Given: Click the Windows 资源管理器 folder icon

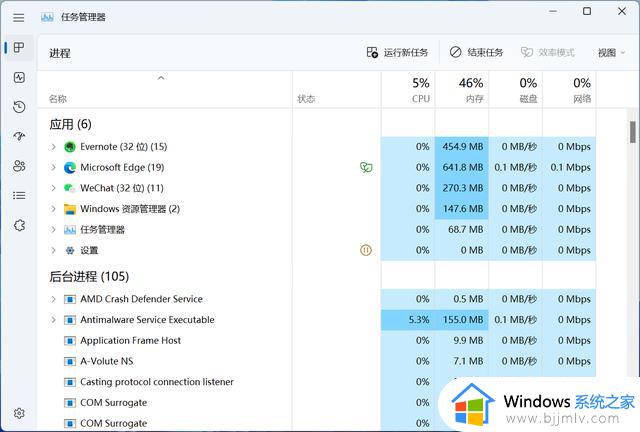Looking at the screenshot, I should 70,209.
